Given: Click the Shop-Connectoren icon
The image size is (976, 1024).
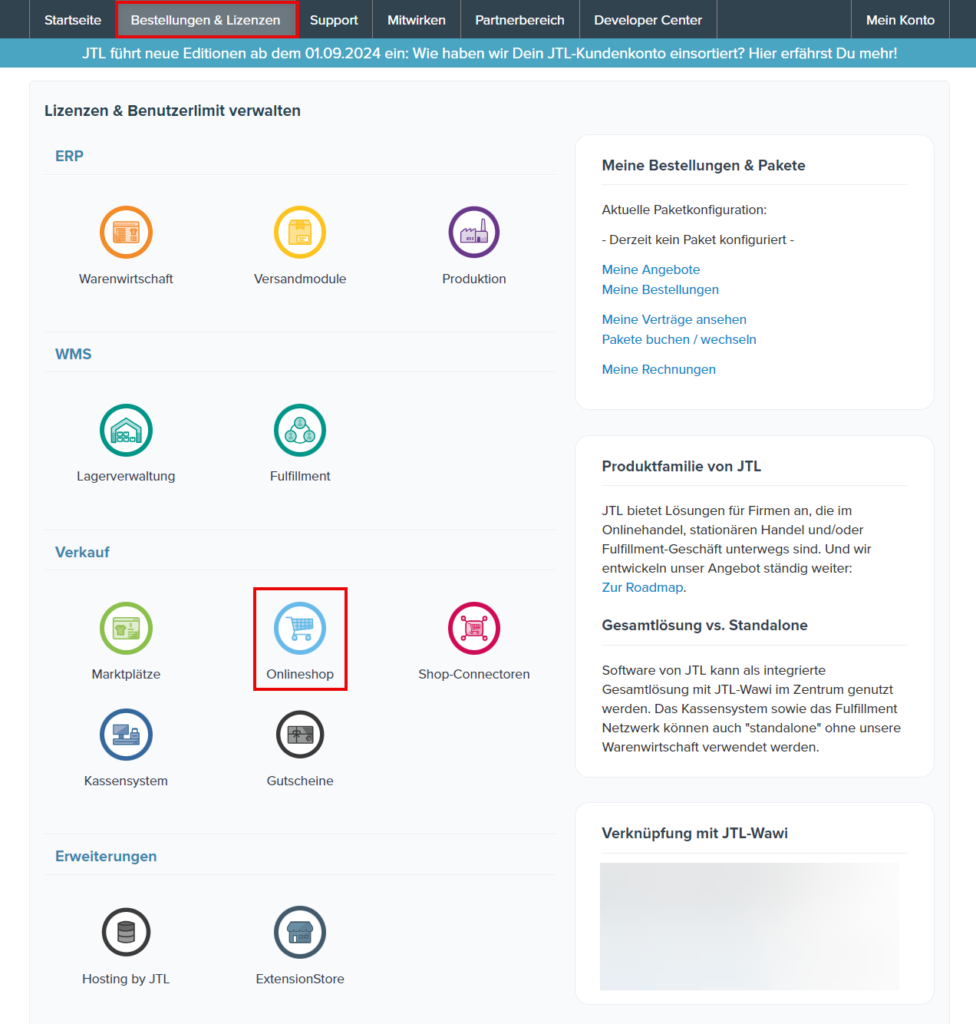Looking at the screenshot, I should [474, 628].
